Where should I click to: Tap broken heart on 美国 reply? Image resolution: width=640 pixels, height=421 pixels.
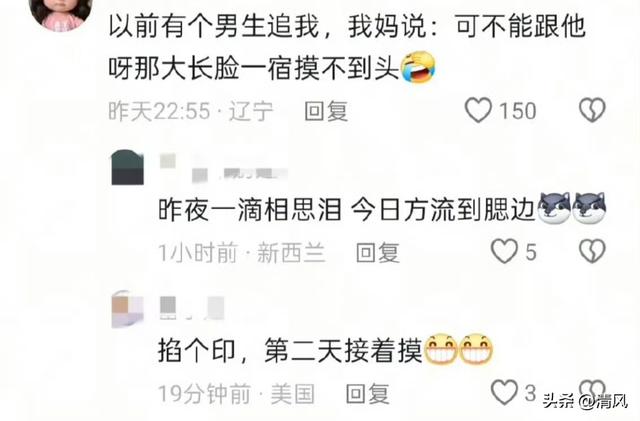tap(592, 390)
